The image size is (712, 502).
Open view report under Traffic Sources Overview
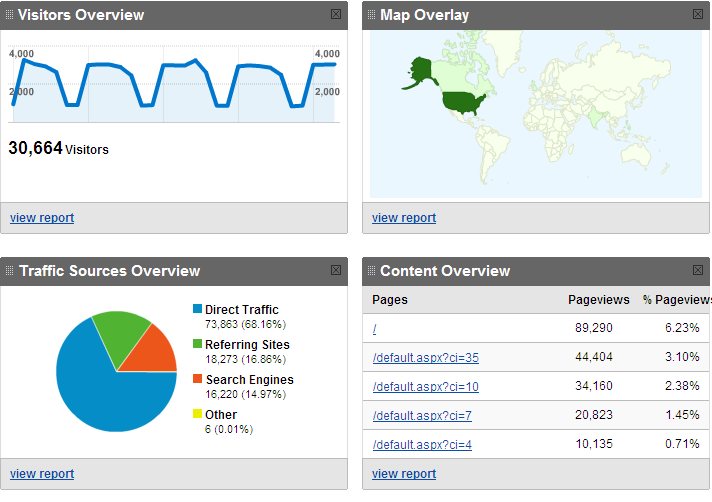pyautogui.click(x=42, y=474)
